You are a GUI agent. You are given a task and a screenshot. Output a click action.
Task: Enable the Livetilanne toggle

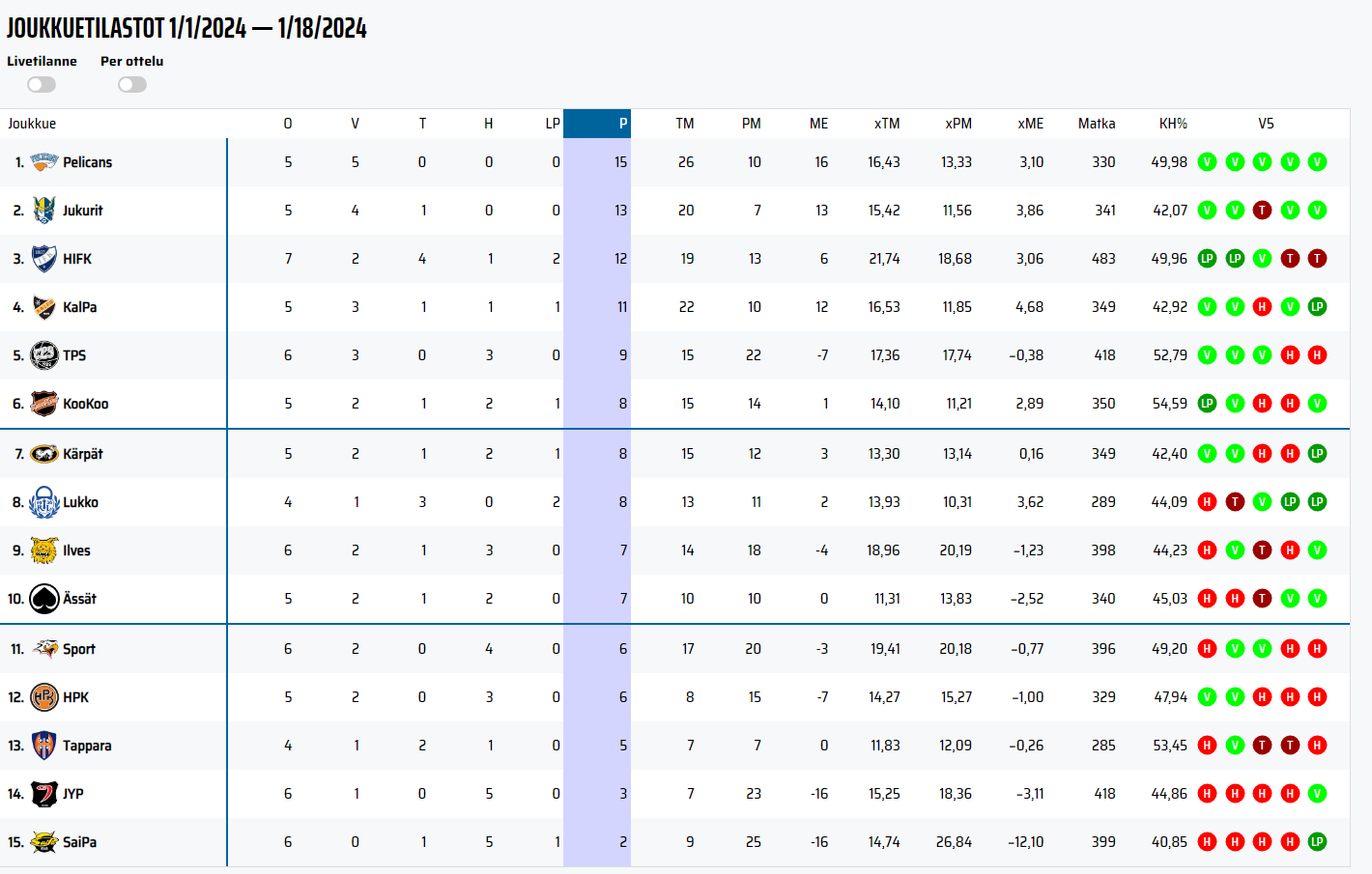(x=42, y=85)
